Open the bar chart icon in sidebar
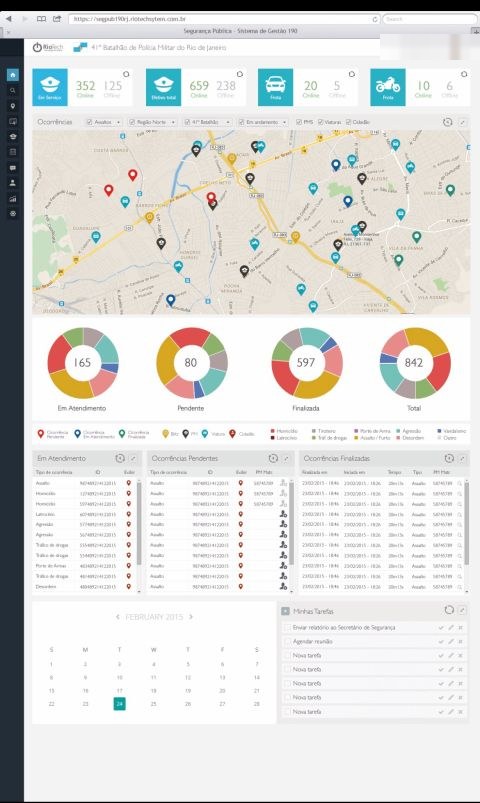The width and height of the screenshot is (480, 803). point(13,199)
